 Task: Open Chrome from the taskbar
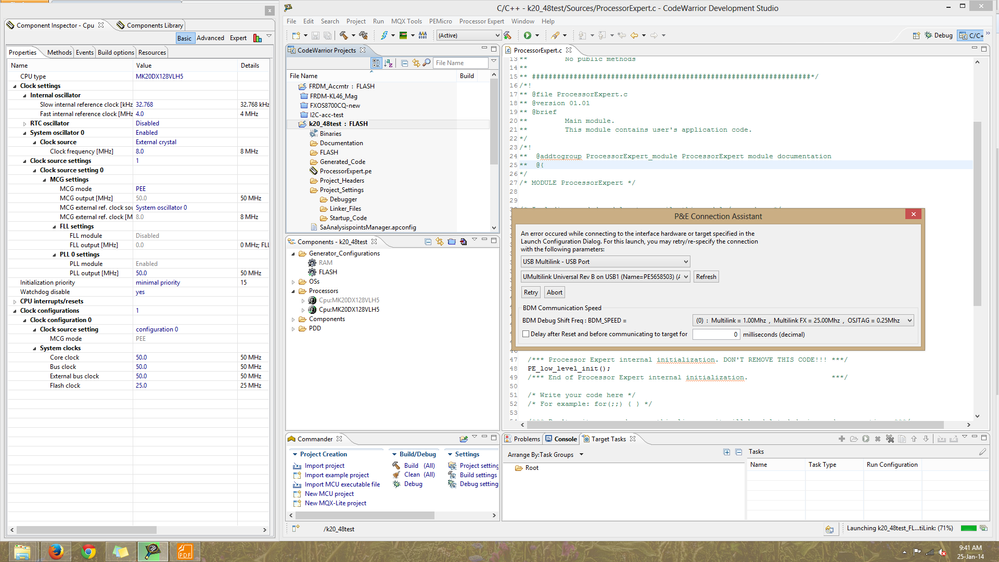tap(89, 552)
